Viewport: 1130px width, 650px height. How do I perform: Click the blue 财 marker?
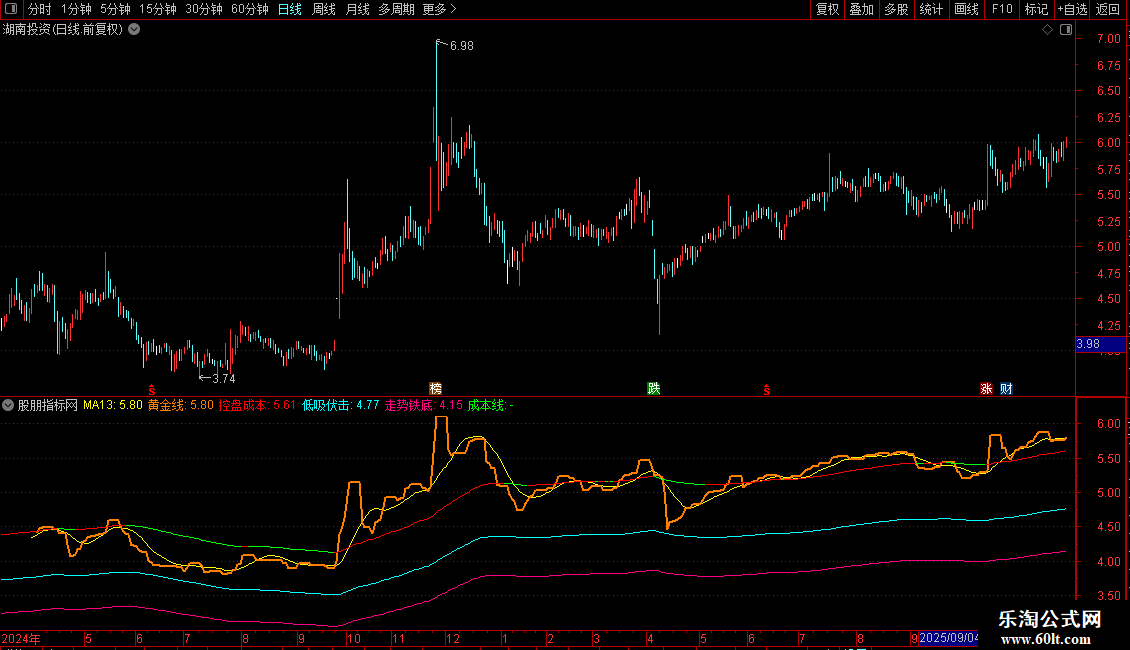1006,388
